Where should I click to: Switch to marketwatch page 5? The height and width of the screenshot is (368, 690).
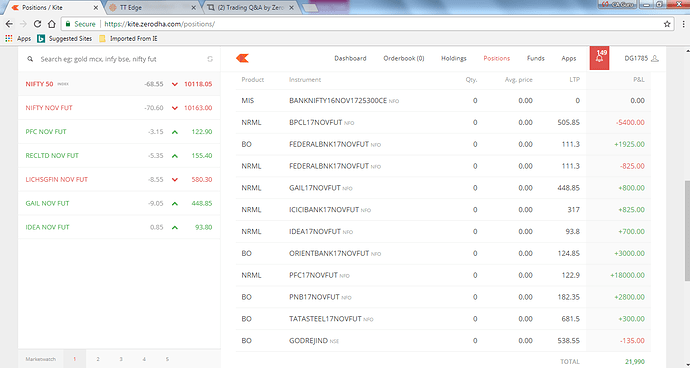click(167, 359)
